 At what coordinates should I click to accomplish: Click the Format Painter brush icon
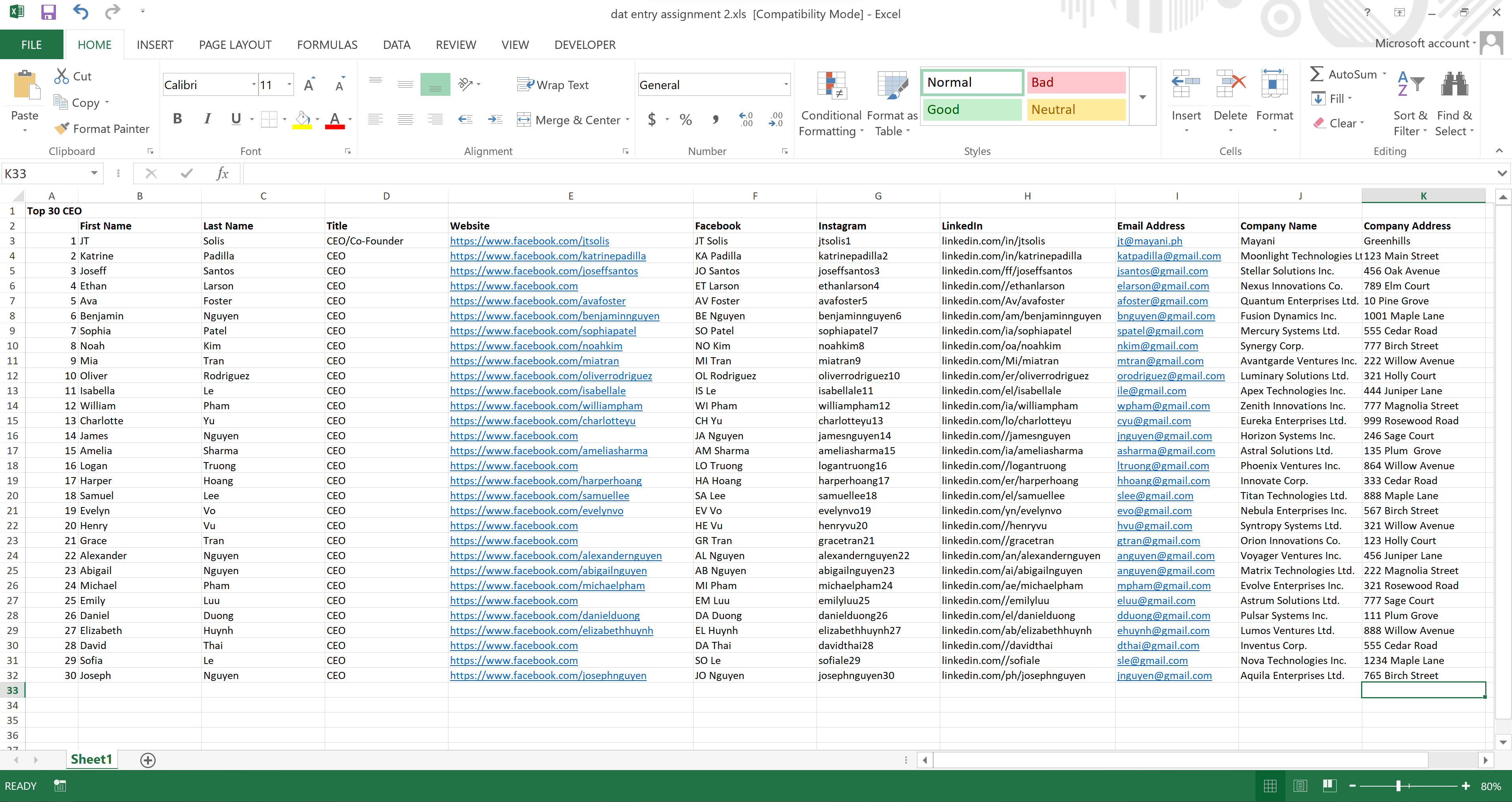click(x=61, y=129)
